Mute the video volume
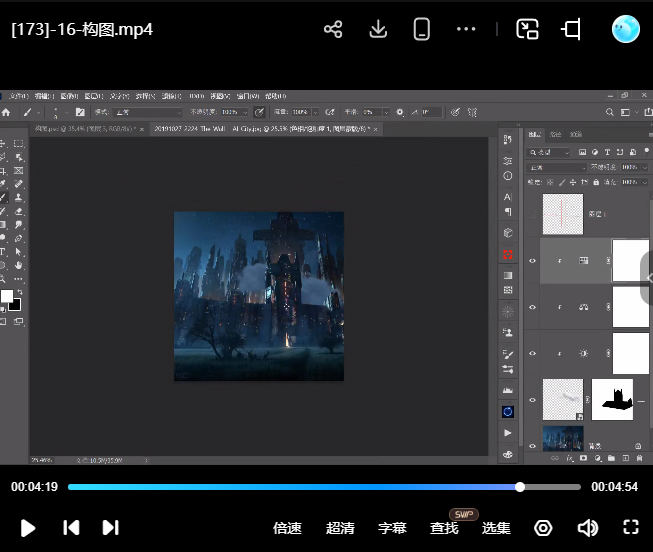653x552 pixels. tap(588, 527)
